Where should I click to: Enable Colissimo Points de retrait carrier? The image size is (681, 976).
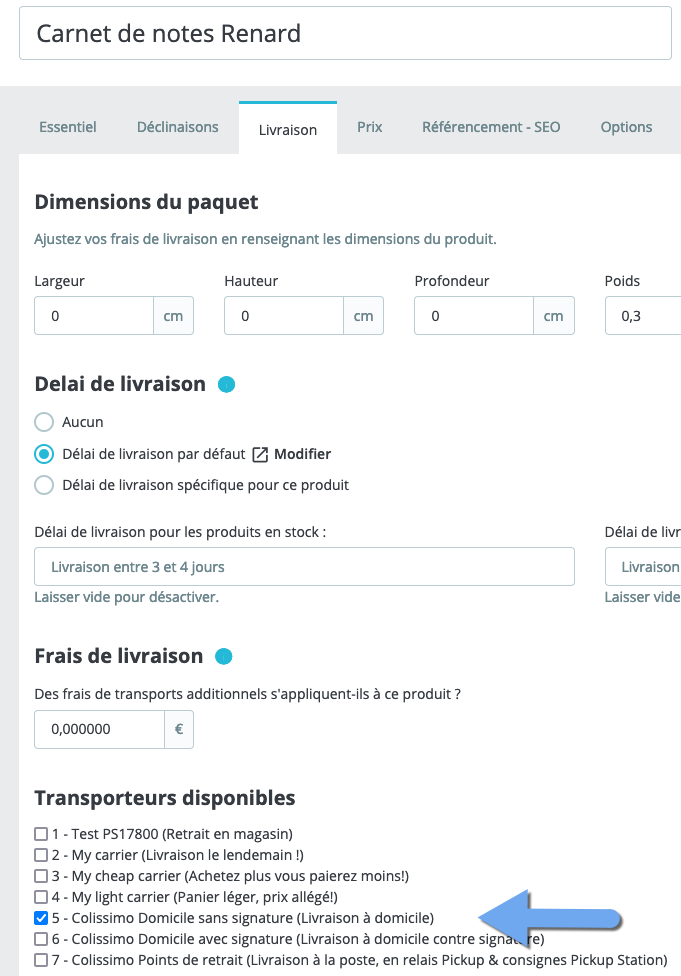tap(41, 960)
